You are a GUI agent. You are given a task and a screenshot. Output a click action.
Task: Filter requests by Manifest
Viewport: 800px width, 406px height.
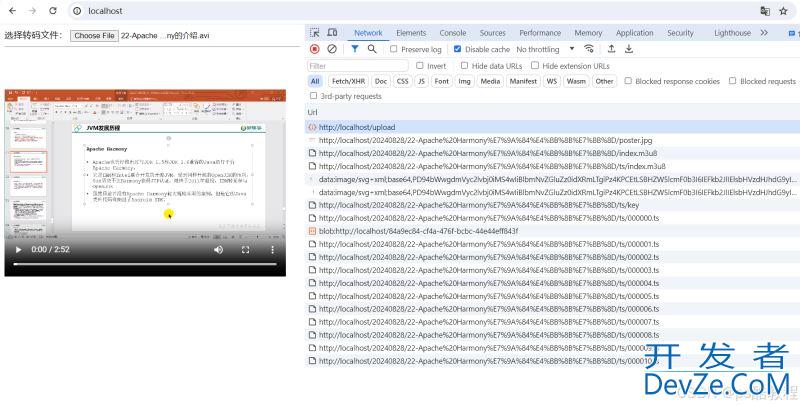pyautogui.click(x=523, y=81)
